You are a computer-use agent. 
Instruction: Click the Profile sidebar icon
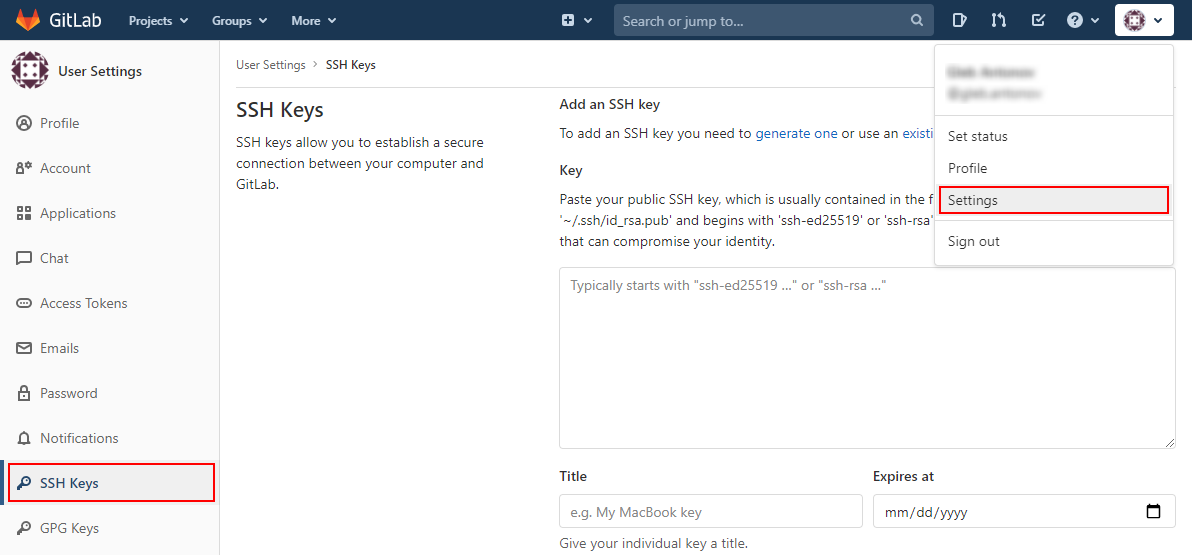pyautogui.click(x=24, y=123)
